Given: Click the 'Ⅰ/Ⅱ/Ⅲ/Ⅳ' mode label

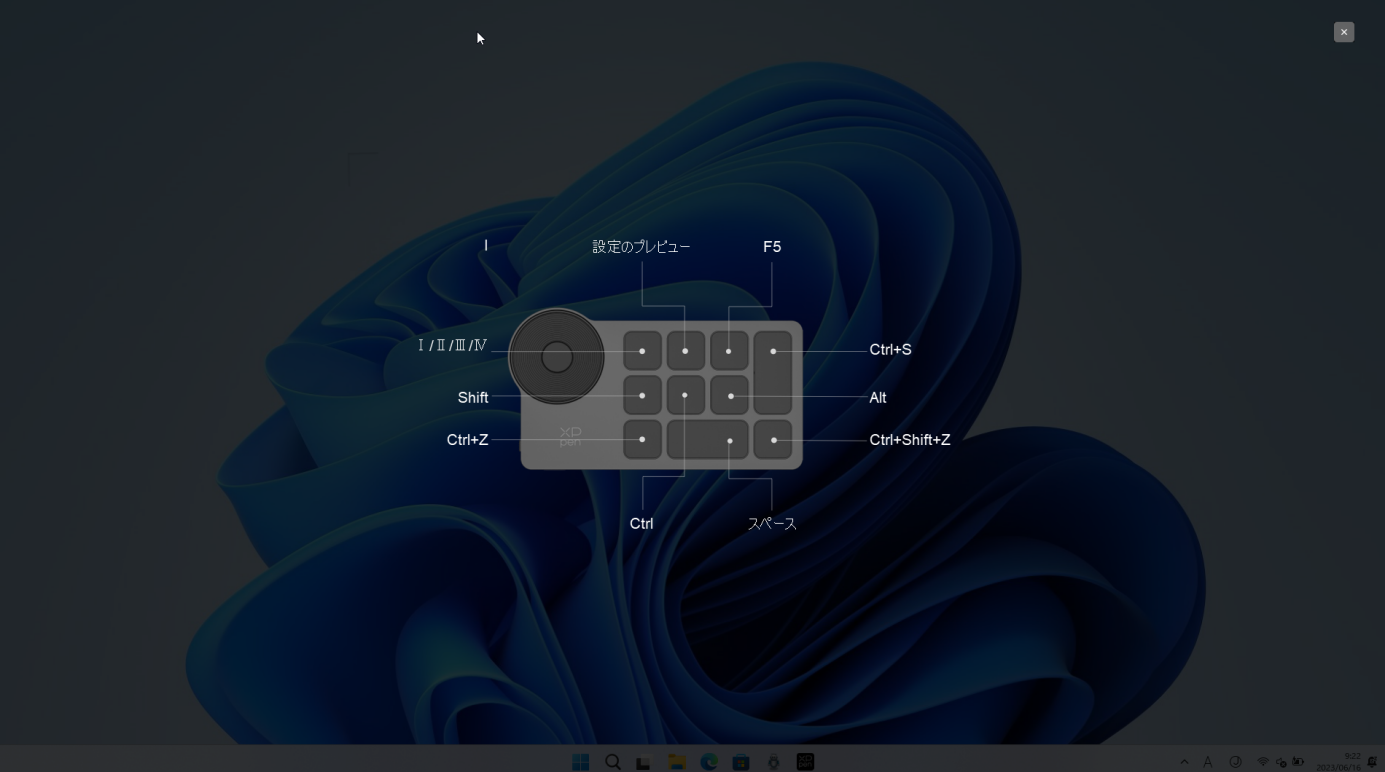Looking at the screenshot, I should point(453,346).
